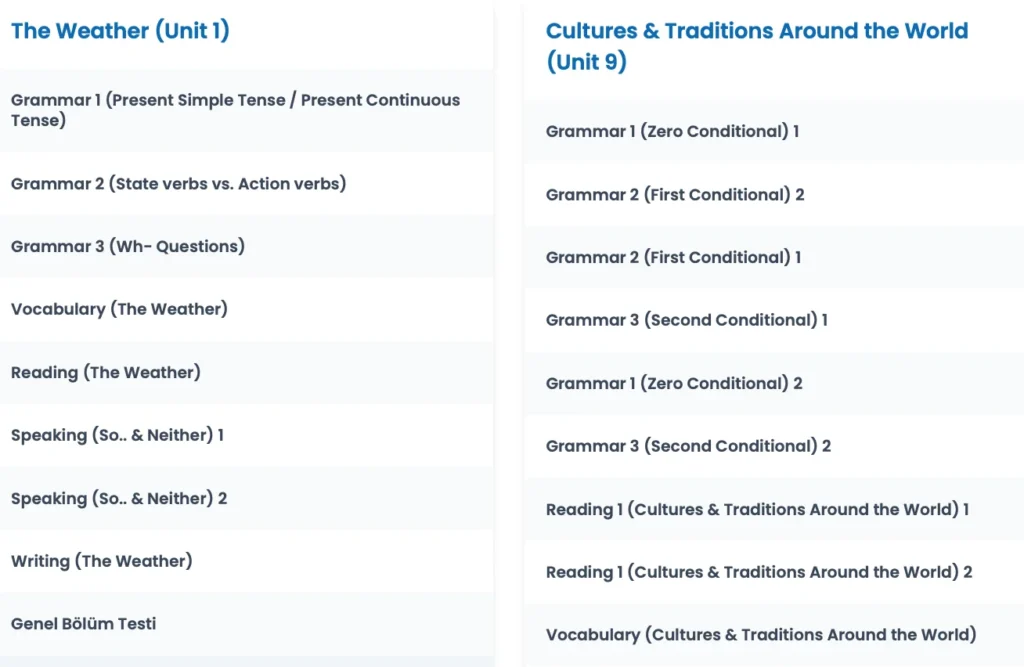Select Vocabulary (Cultures & Traditions Around the World)

tap(775, 635)
